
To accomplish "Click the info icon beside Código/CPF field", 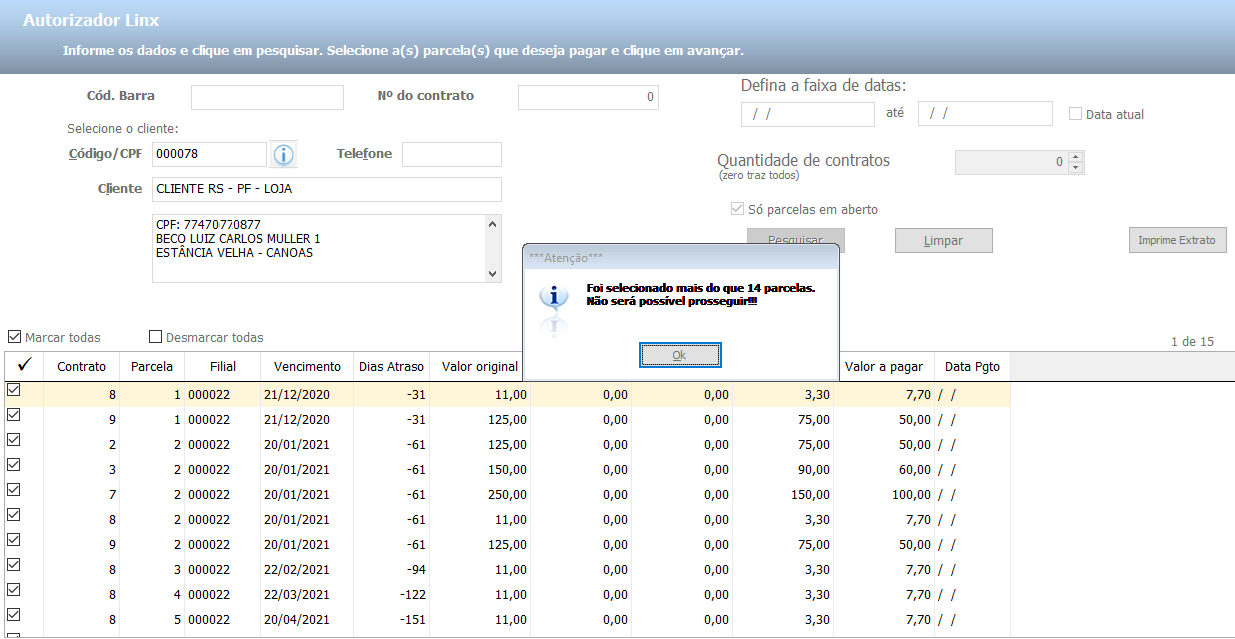I will point(284,154).
